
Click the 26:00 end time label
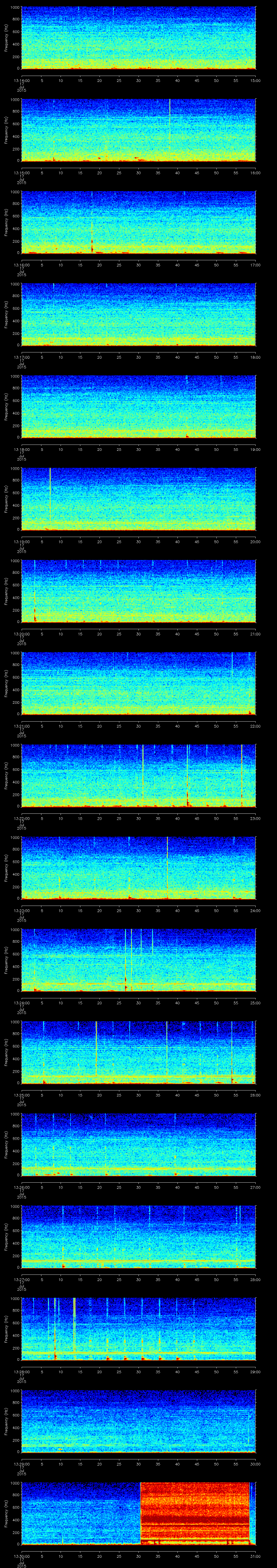(x=255, y=1095)
